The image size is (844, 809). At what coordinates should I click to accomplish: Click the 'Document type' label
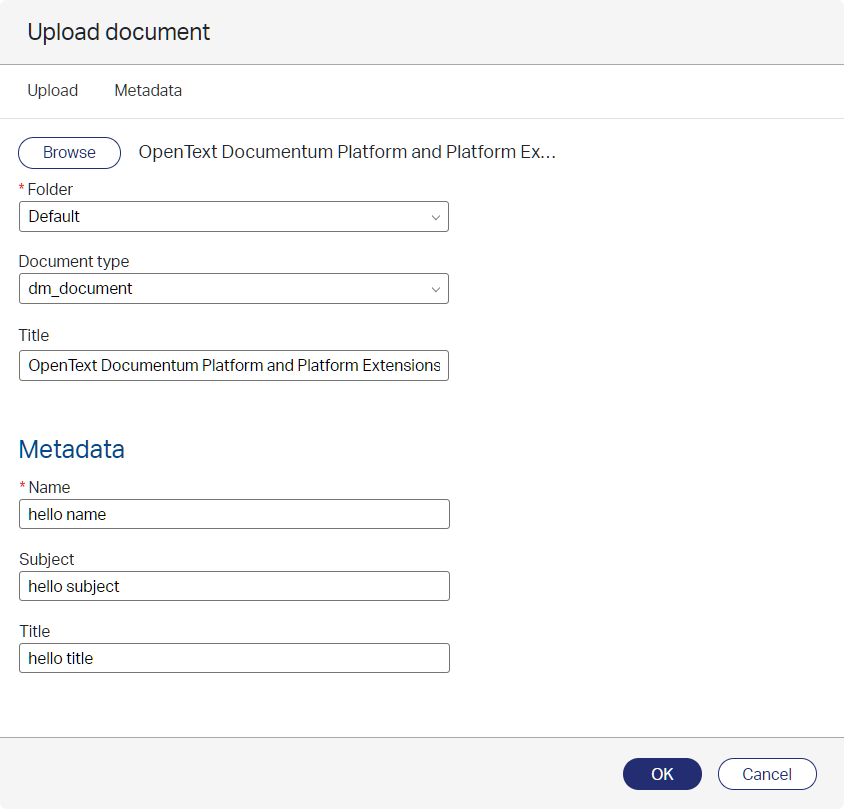click(74, 261)
